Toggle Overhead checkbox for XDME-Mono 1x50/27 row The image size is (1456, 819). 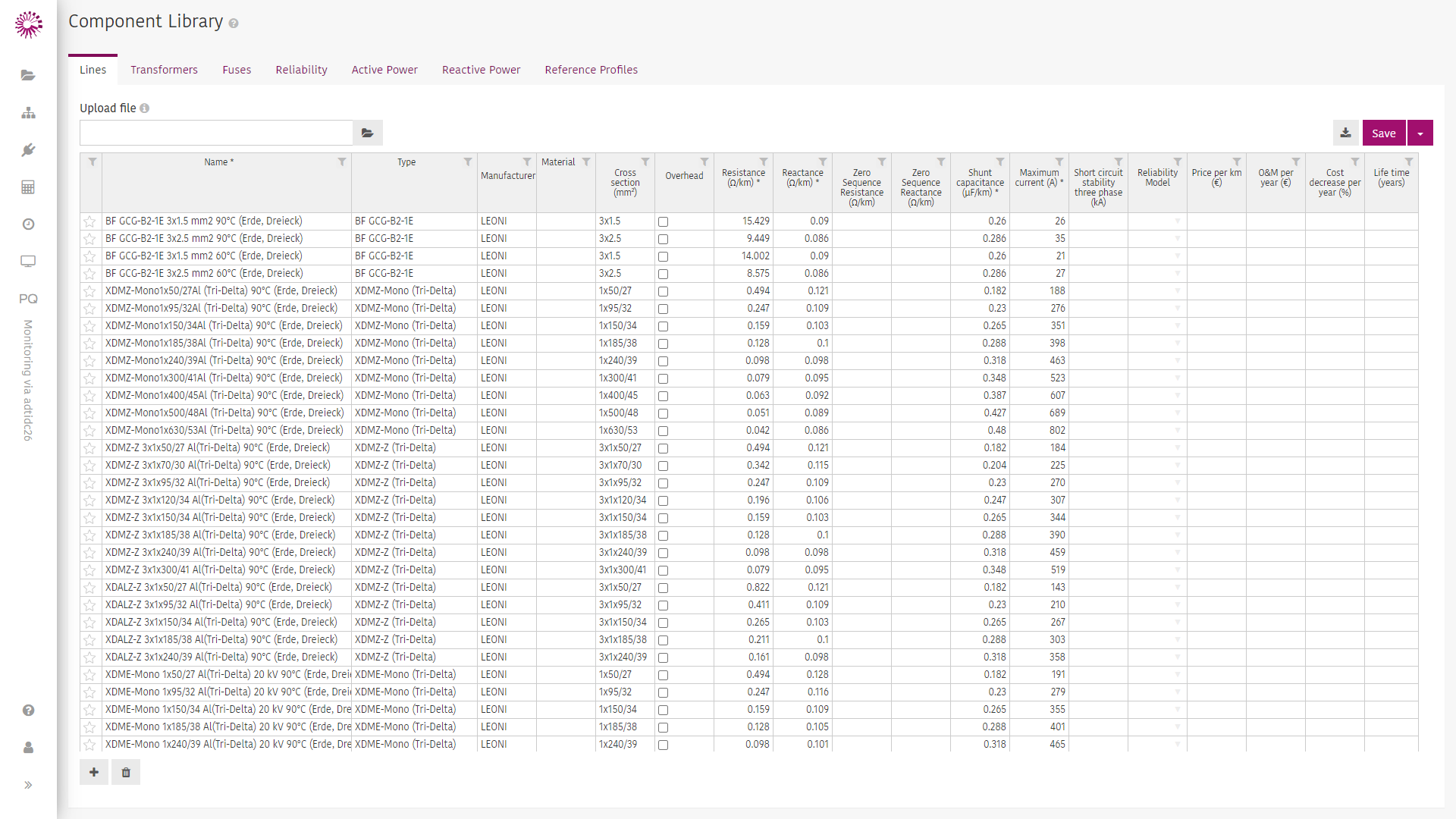(x=663, y=676)
